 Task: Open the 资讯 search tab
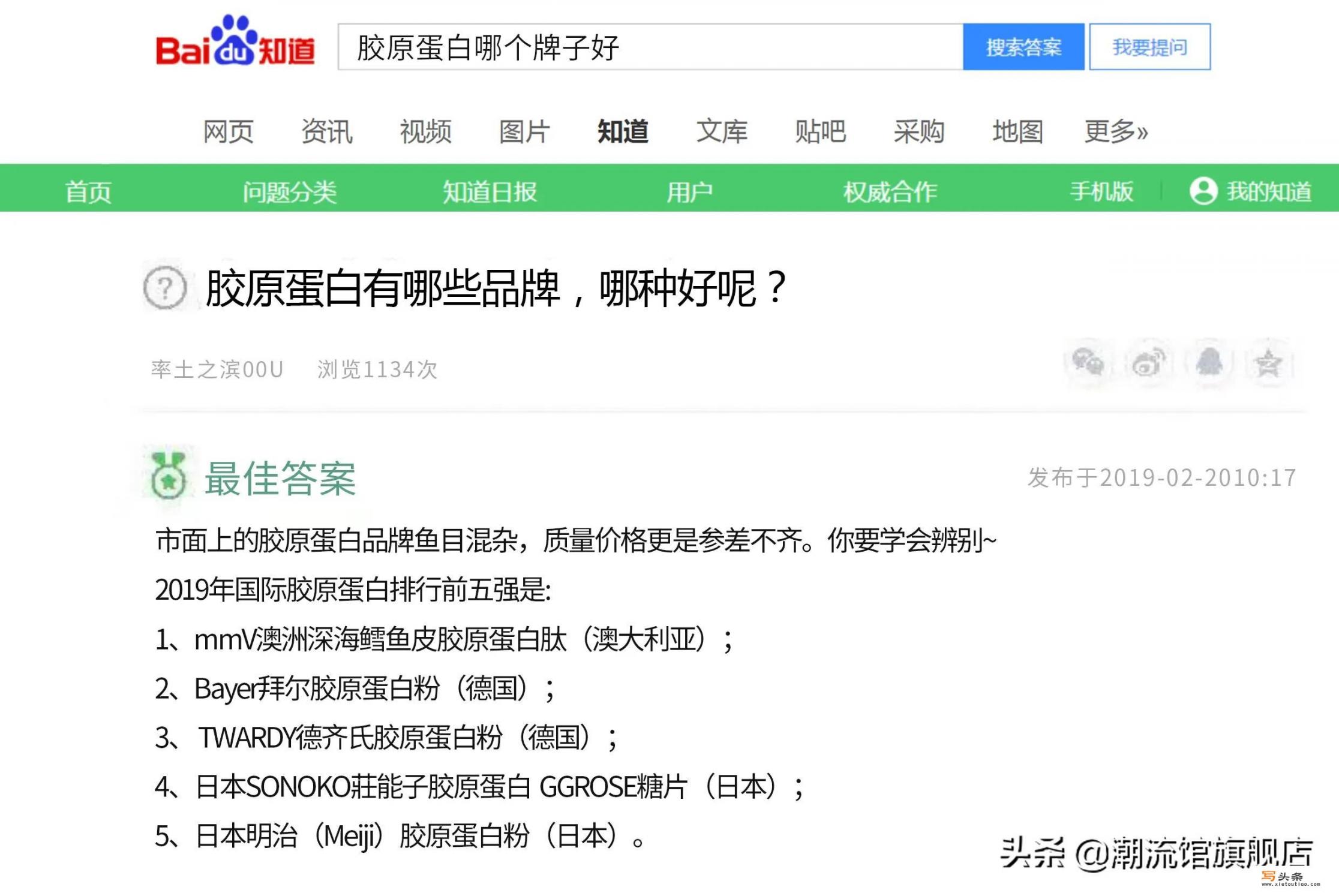[327, 131]
